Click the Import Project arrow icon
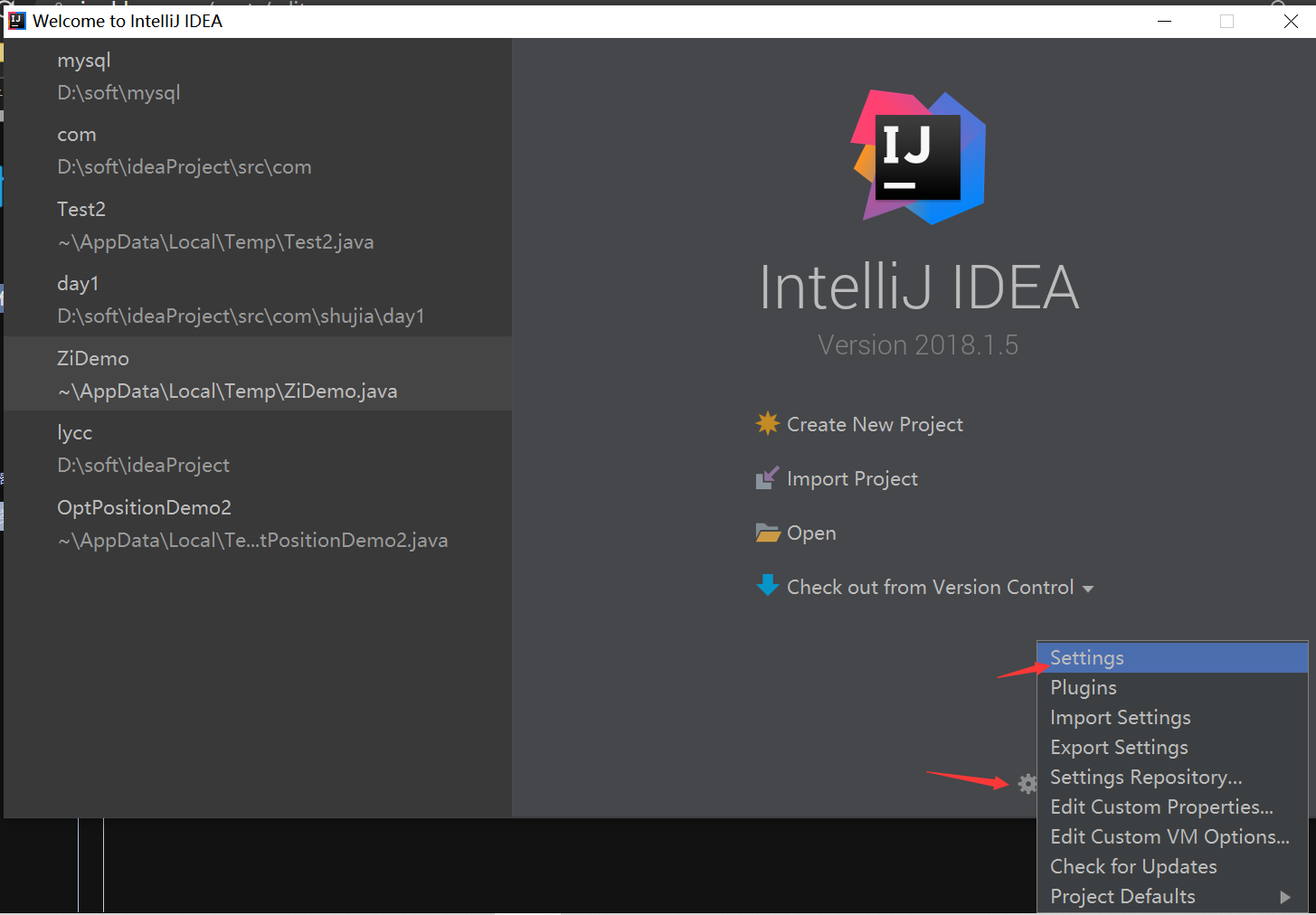This screenshot has width=1316, height=915. [767, 477]
